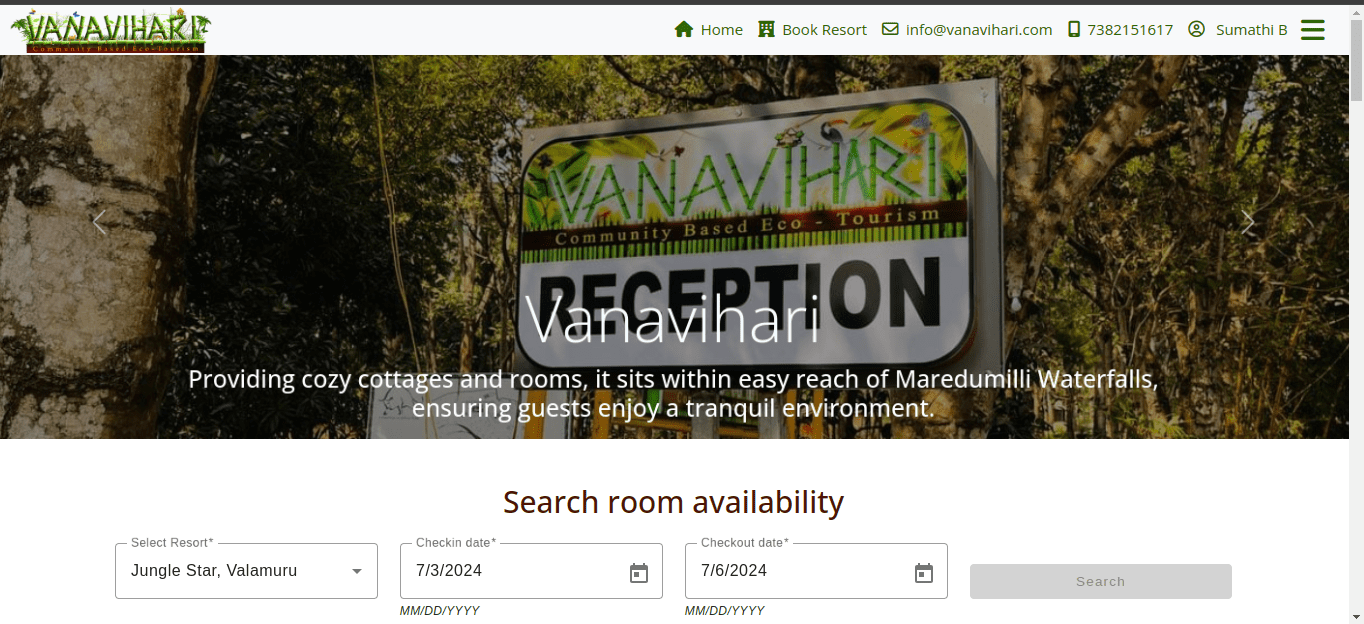Click the mobile phone icon
Viewport: 1364px width, 624px height.
[x=1074, y=29]
